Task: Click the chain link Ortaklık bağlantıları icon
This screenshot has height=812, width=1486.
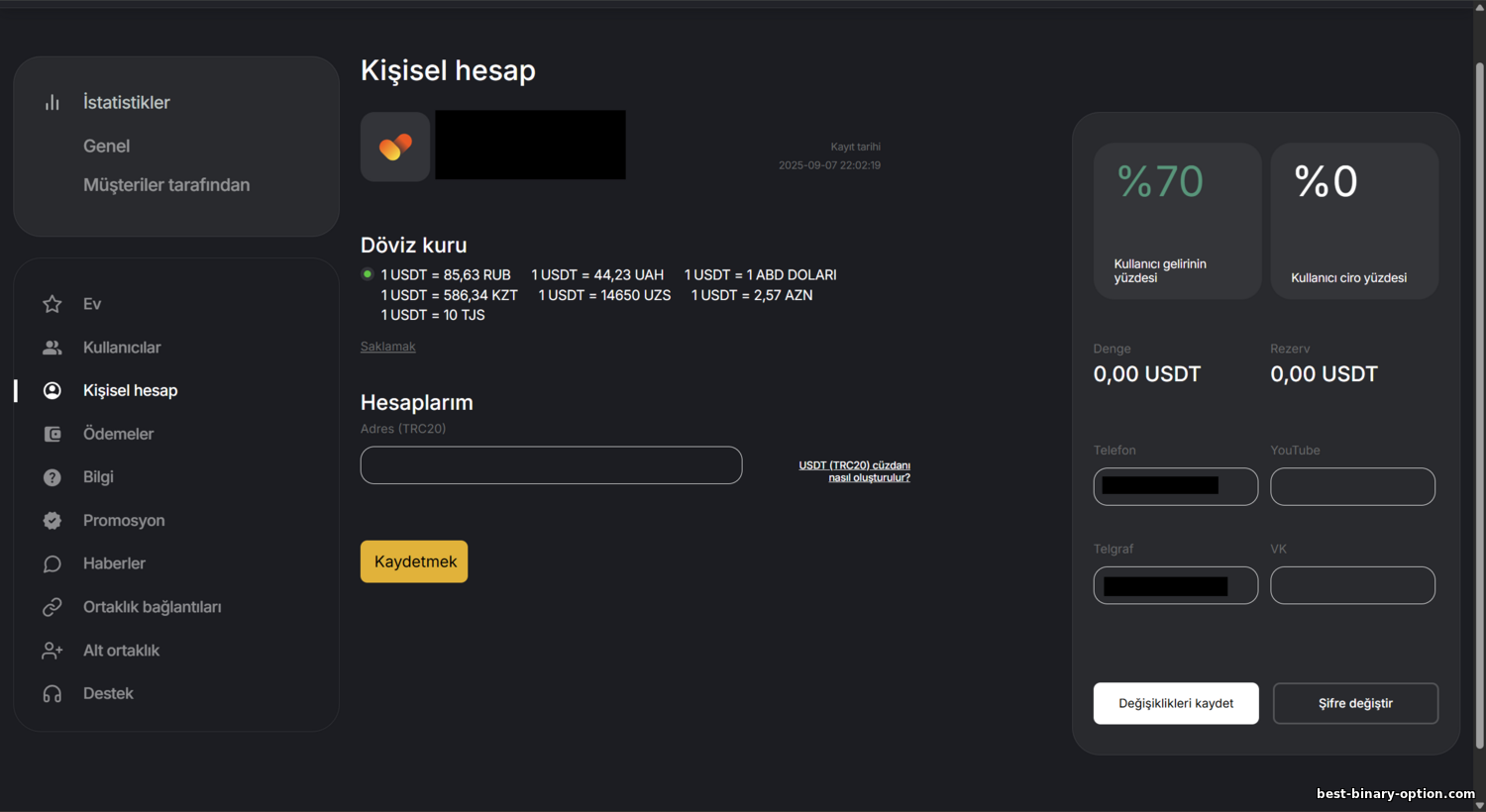Action: pyautogui.click(x=53, y=607)
